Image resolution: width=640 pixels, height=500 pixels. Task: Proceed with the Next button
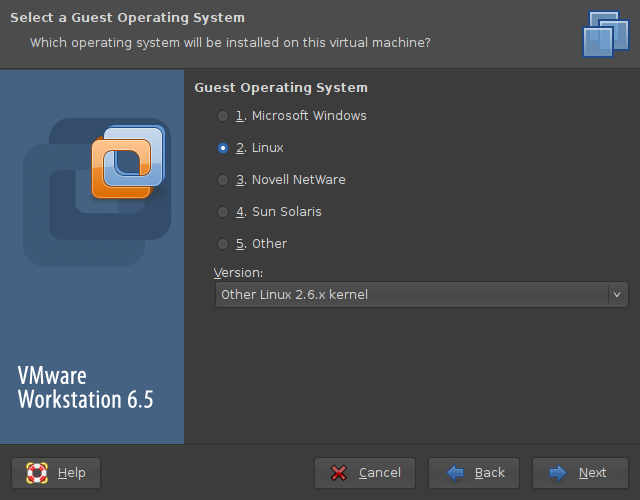coord(580,473)
